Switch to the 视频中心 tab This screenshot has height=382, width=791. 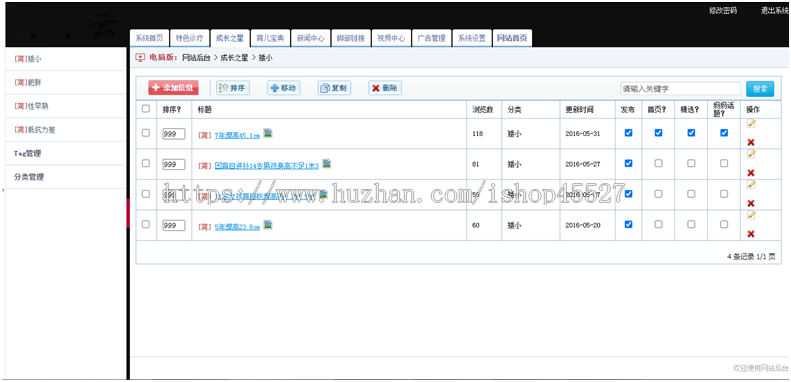(x=391, y=38)
